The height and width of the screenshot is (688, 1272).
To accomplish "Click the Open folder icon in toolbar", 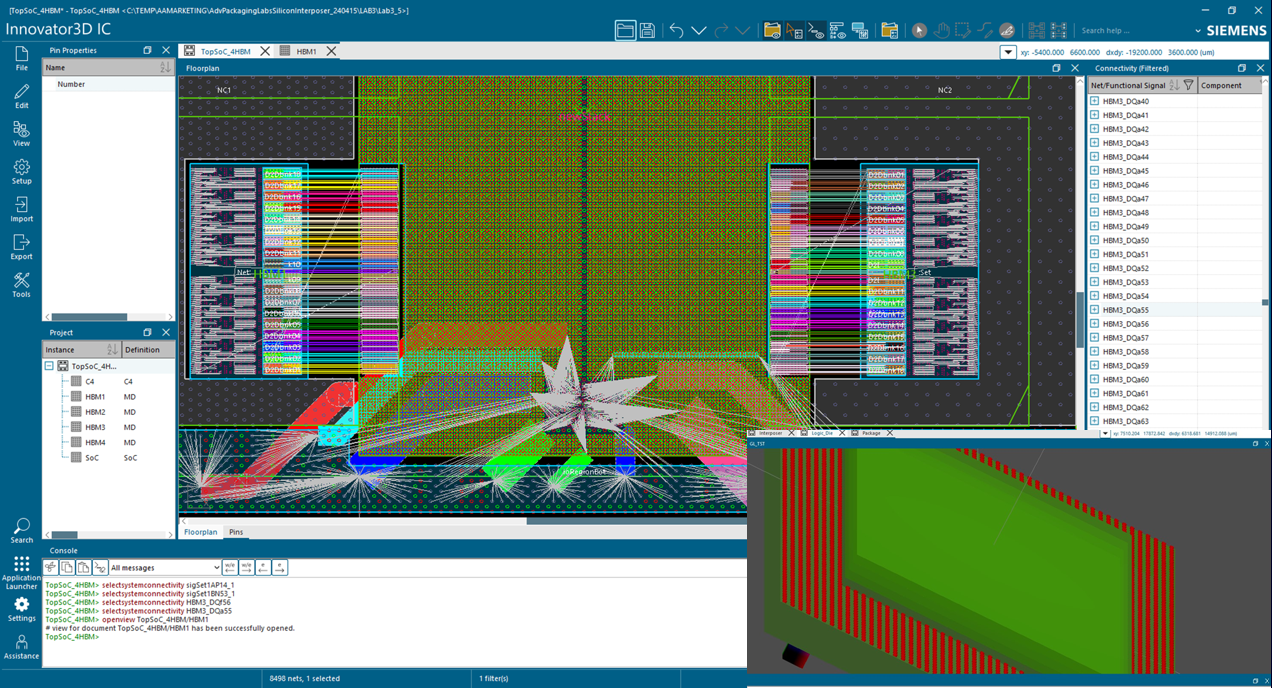I will (x=625, y=30).
